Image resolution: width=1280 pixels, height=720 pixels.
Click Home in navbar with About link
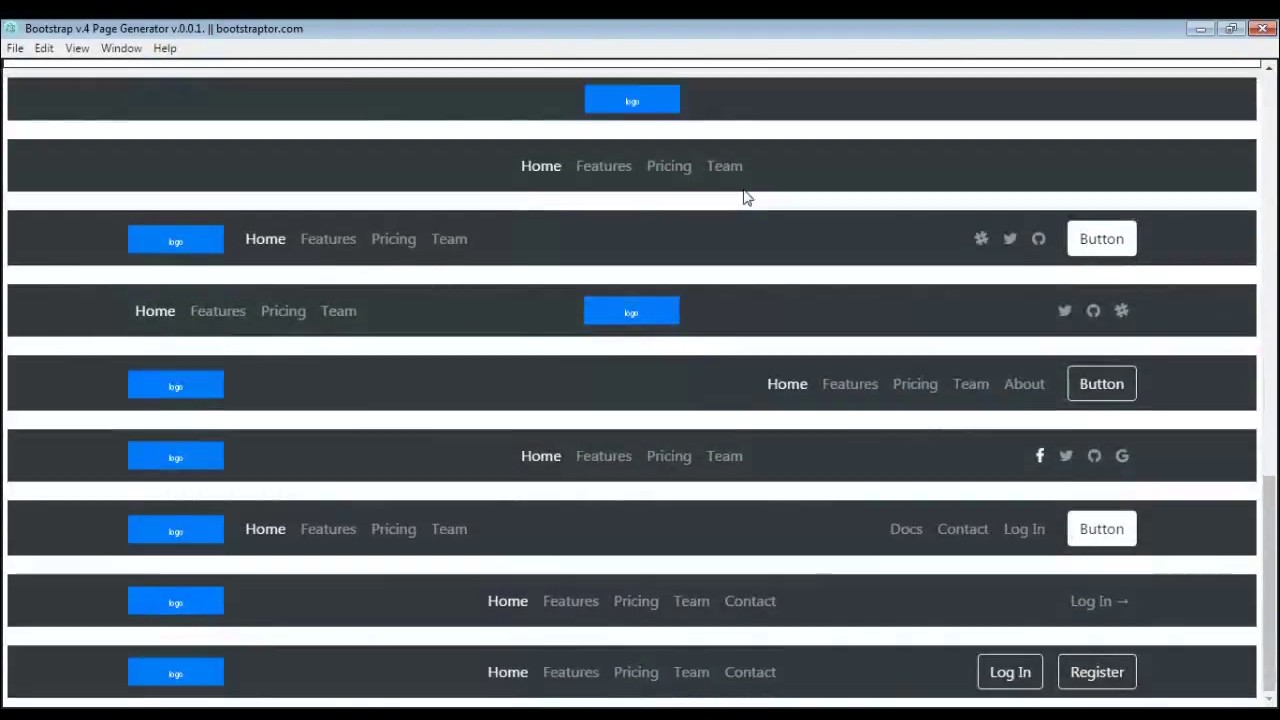[x=787, y=384]
